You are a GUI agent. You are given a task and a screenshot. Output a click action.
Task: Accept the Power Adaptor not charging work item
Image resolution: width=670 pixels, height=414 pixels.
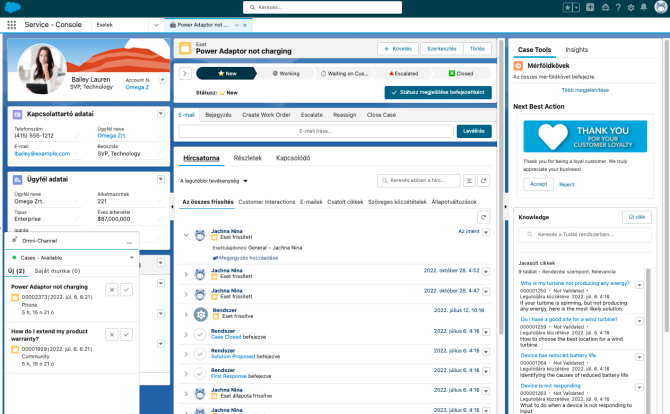(126, 288)
